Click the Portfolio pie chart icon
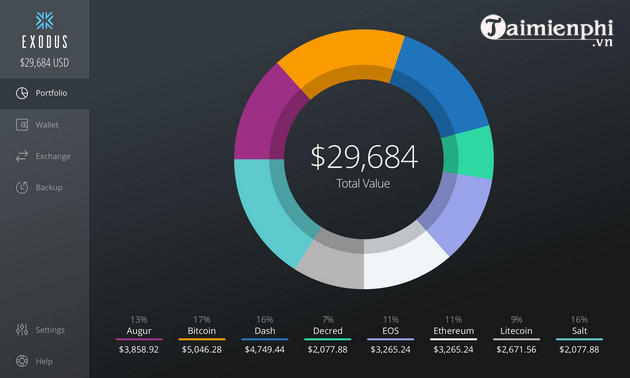 [22, 93]
